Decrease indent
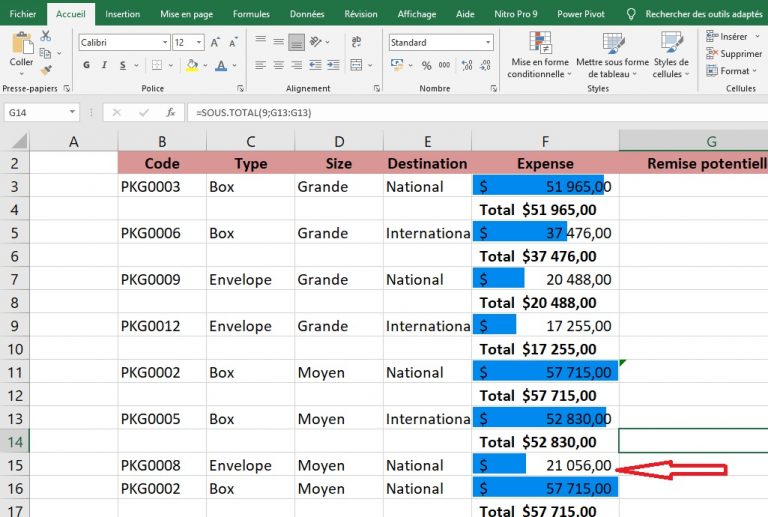This screenshot has width=768, height=517. [x=315, y=65]
